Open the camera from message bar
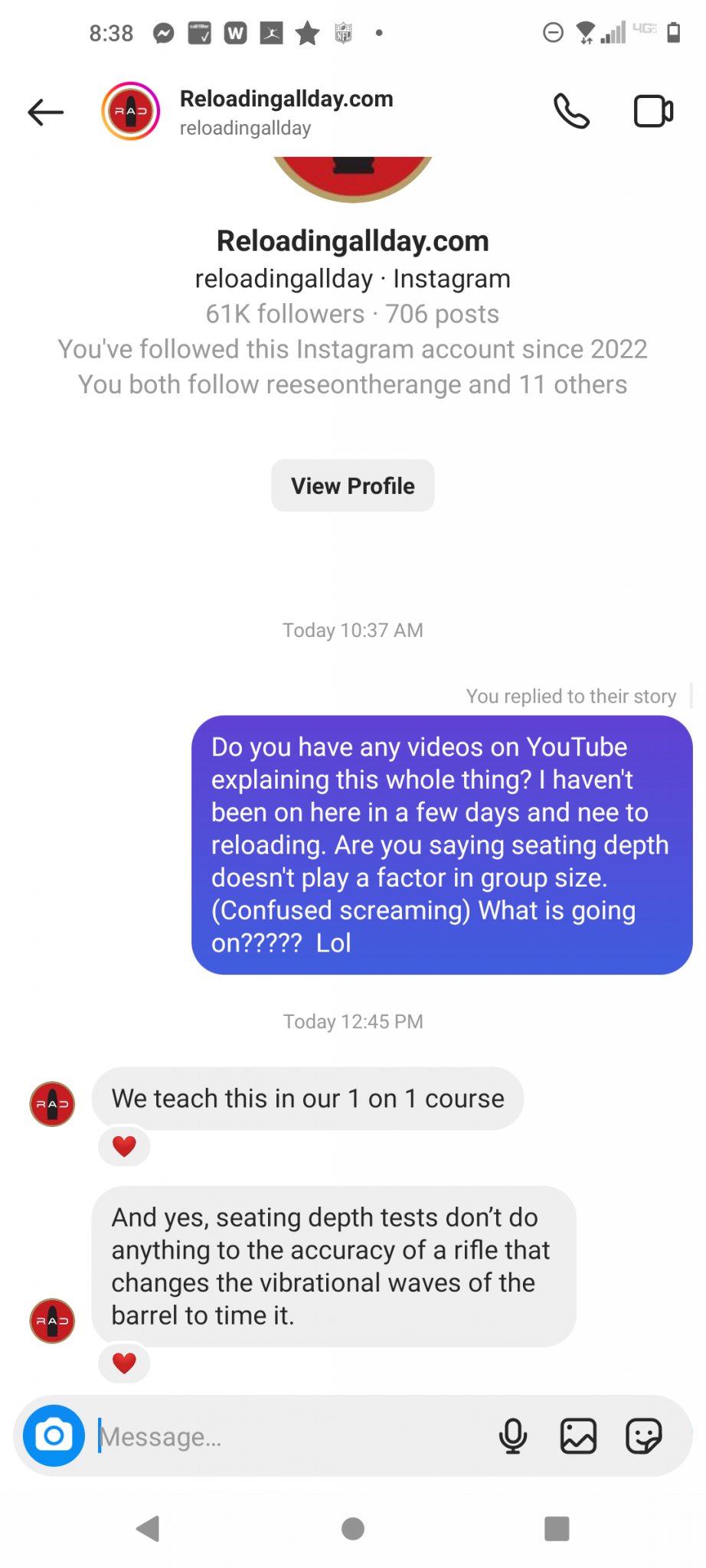 pyautogui.click(x=54, y=1436)
